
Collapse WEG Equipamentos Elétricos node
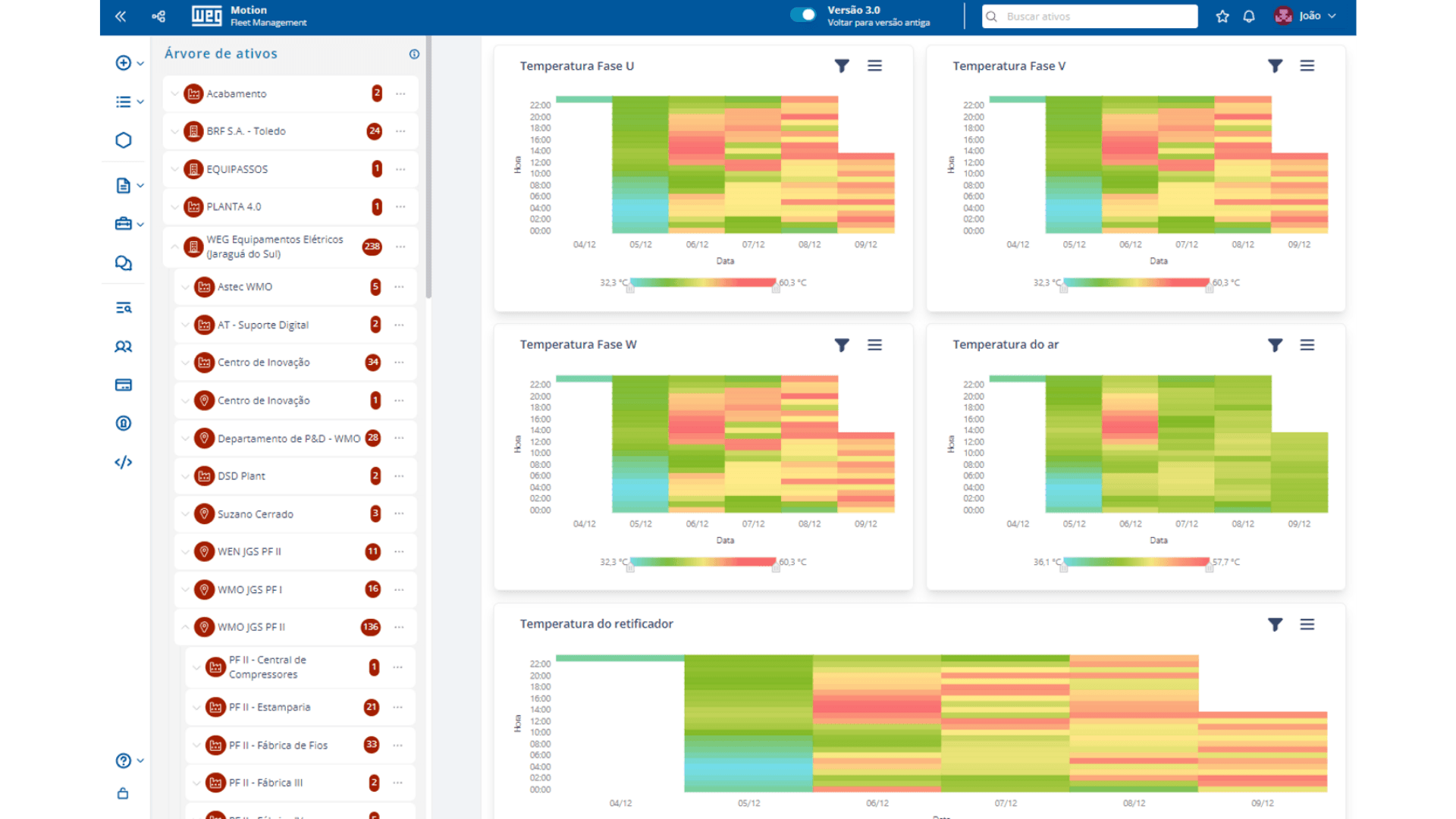[175, 246]
